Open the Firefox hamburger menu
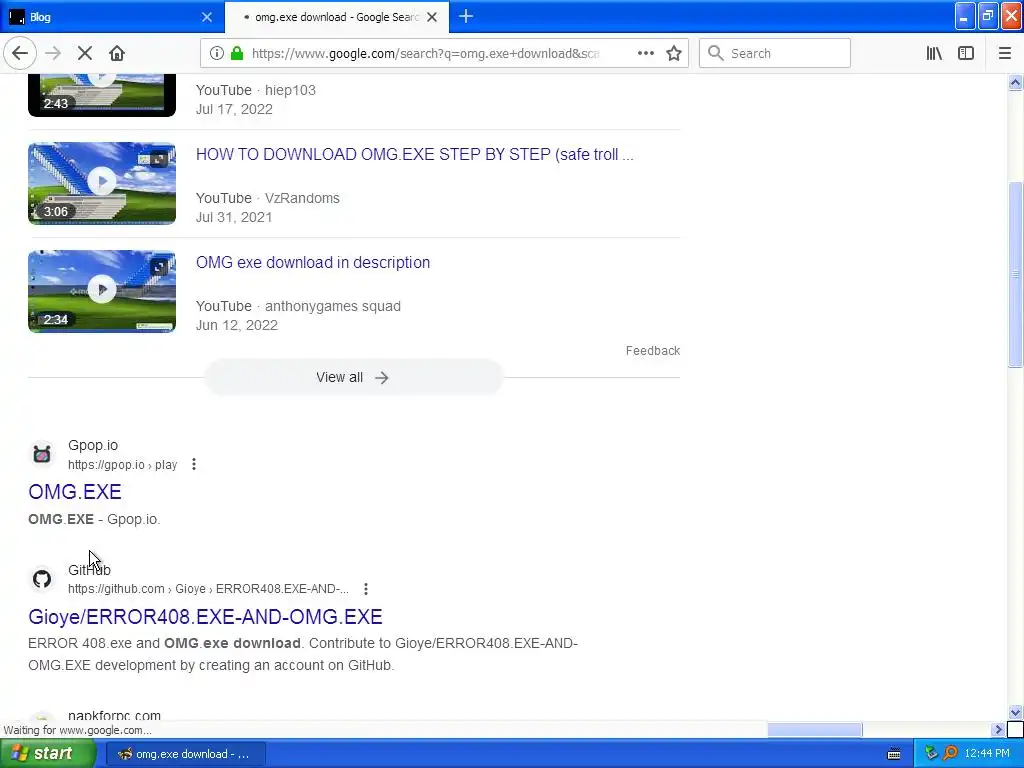The image size is (1024, 768). click(x=1004, y=54)
